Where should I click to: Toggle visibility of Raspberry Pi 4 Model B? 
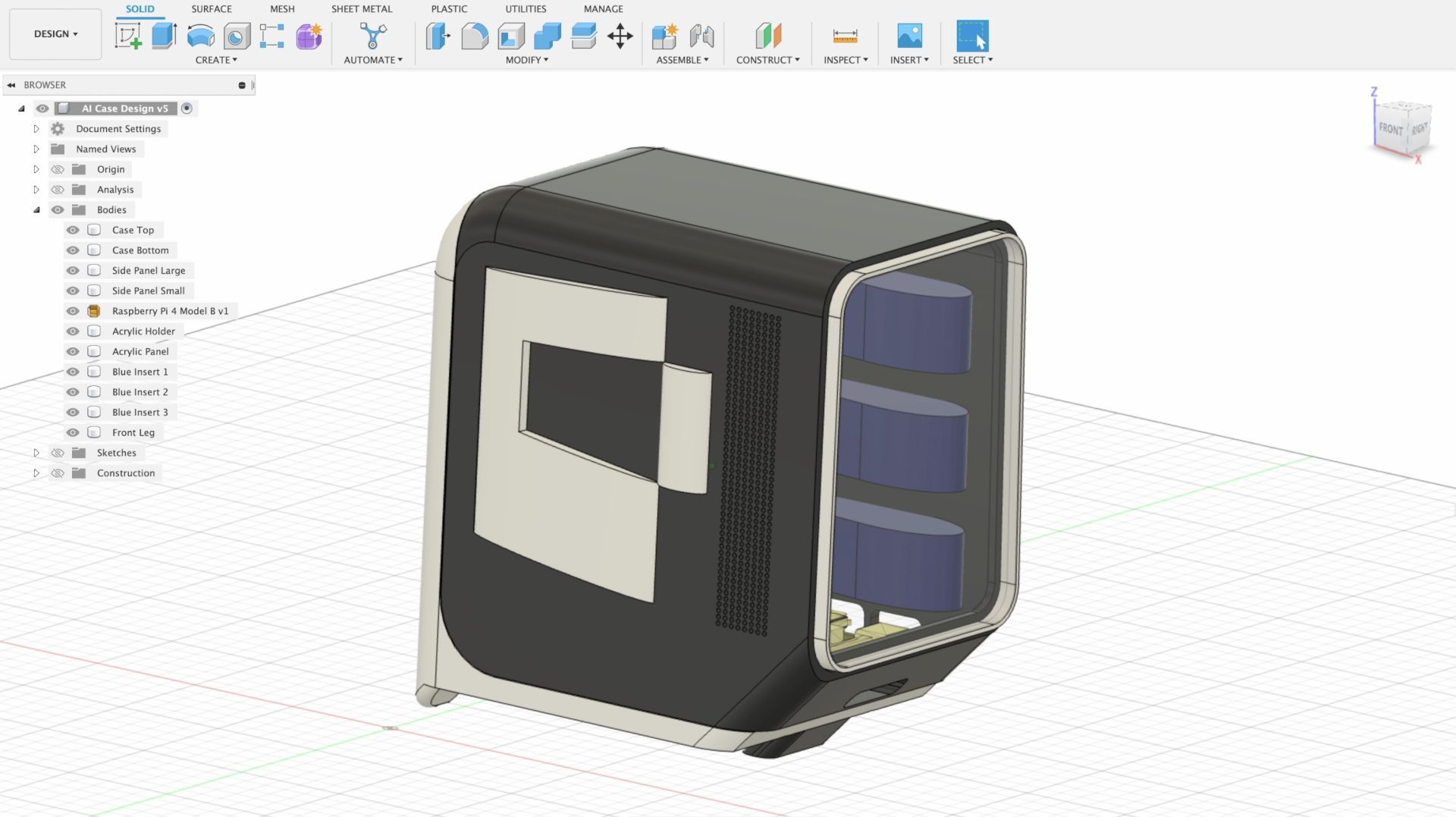pos(72,310)
